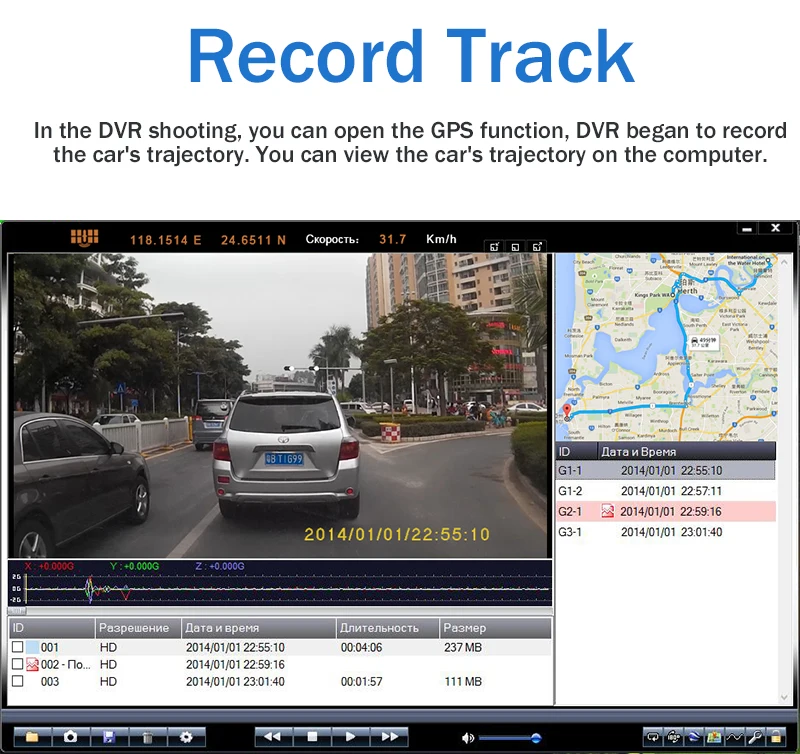Take a snapshot with the camera icon
This screenshot has height=754, width=800.
[70, 737]
